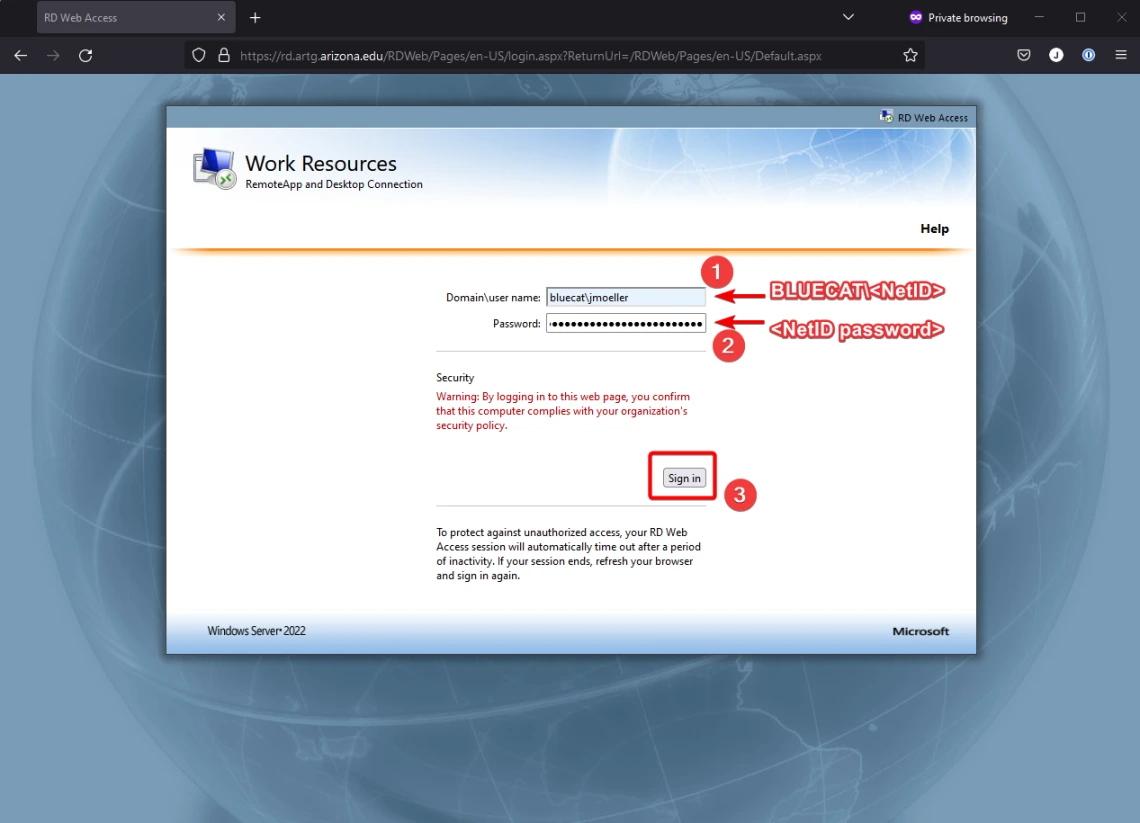This screenshot has height=823, width=1140.
Task: Bookmark this page with the star icon
Action: click(910, 55)
